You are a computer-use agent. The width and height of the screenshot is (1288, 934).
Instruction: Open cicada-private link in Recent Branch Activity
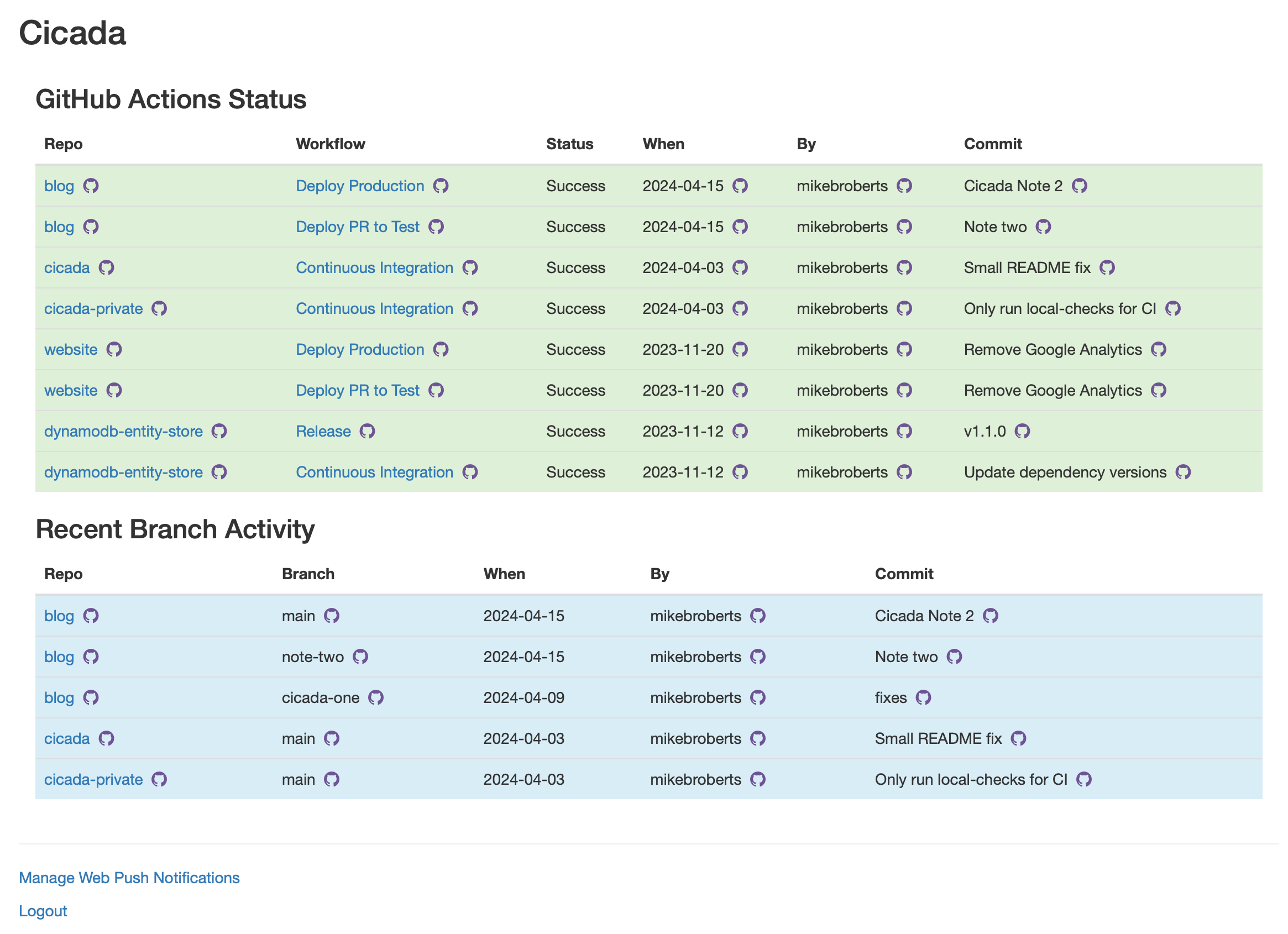pyautogui.click(x=94, y=779)
